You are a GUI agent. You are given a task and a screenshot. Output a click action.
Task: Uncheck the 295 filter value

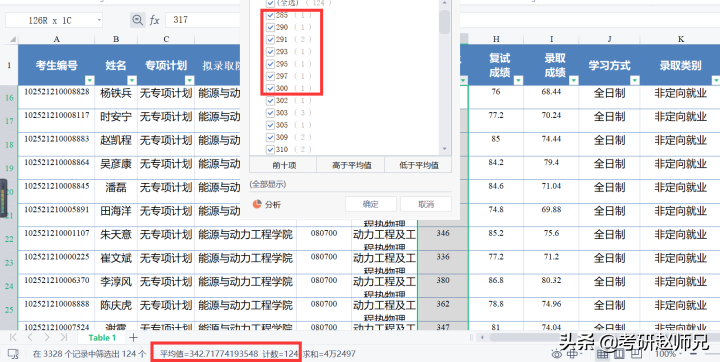(x=270, y=64)
